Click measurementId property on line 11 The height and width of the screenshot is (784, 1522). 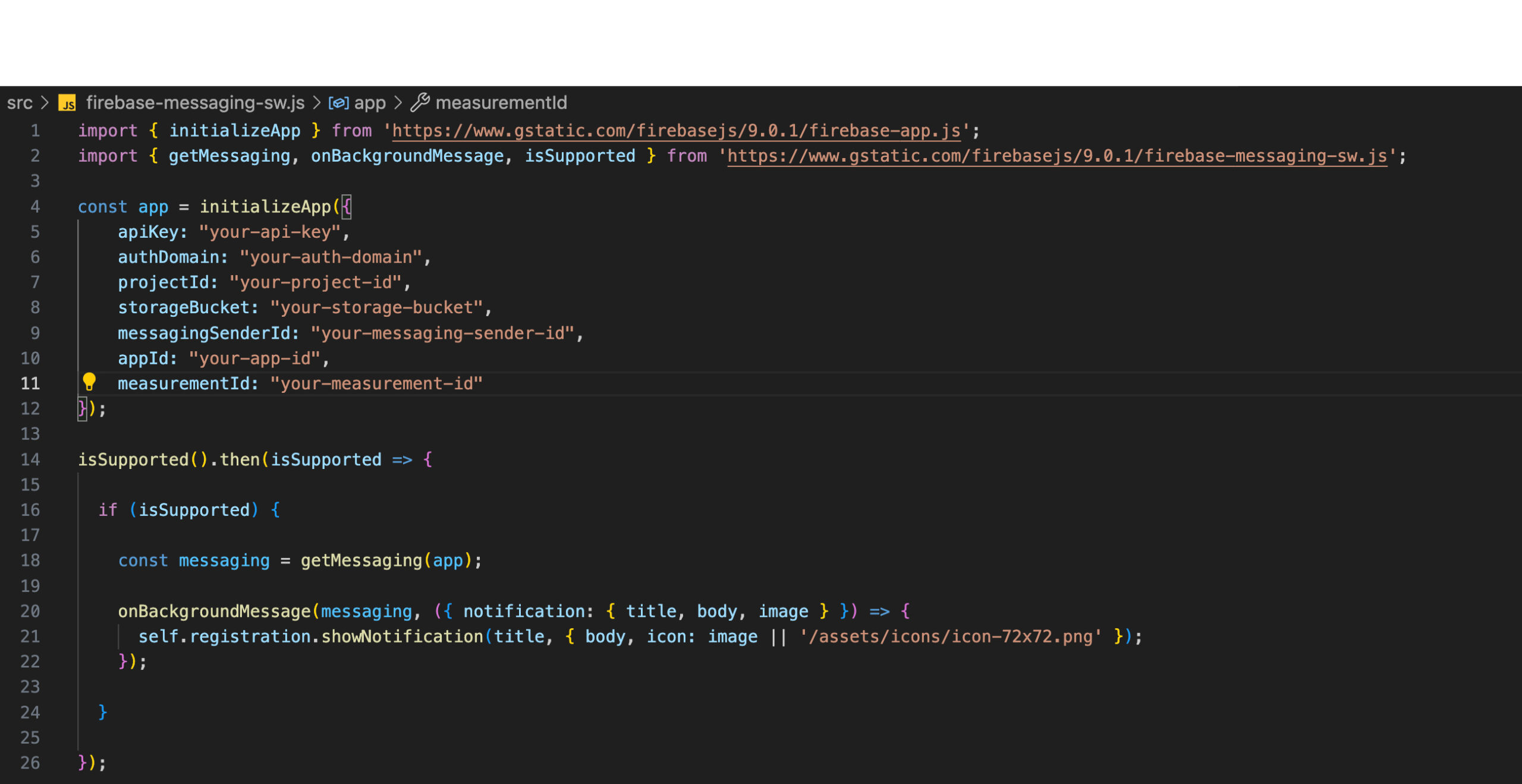point(184,383)
